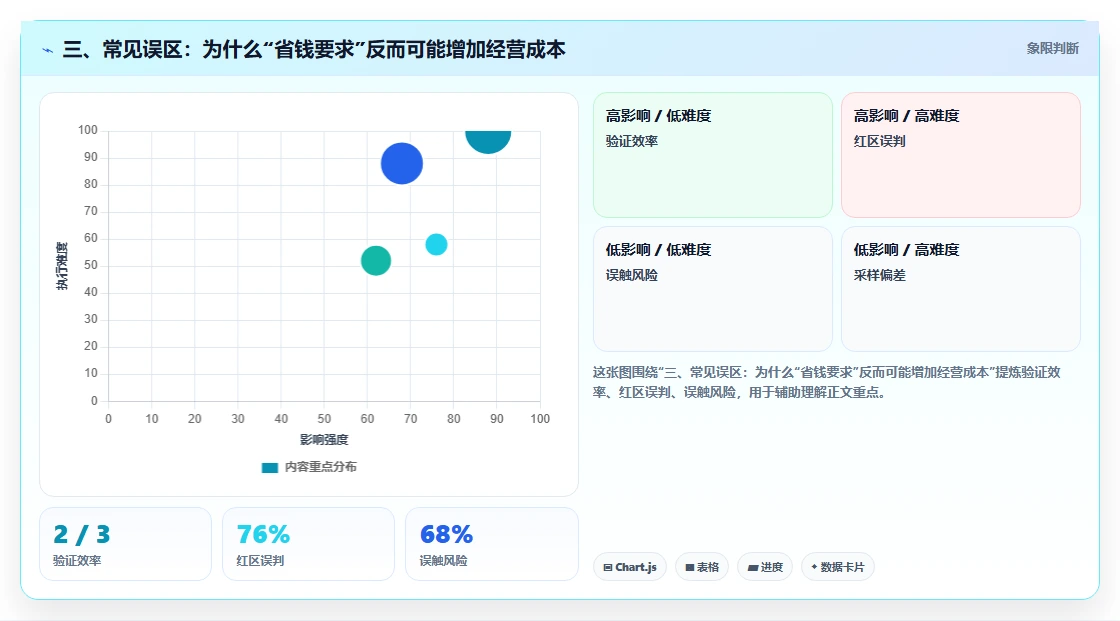Click the Chart.js tag chip
This screenshot has height=621, width=1120.
[630, 567]
